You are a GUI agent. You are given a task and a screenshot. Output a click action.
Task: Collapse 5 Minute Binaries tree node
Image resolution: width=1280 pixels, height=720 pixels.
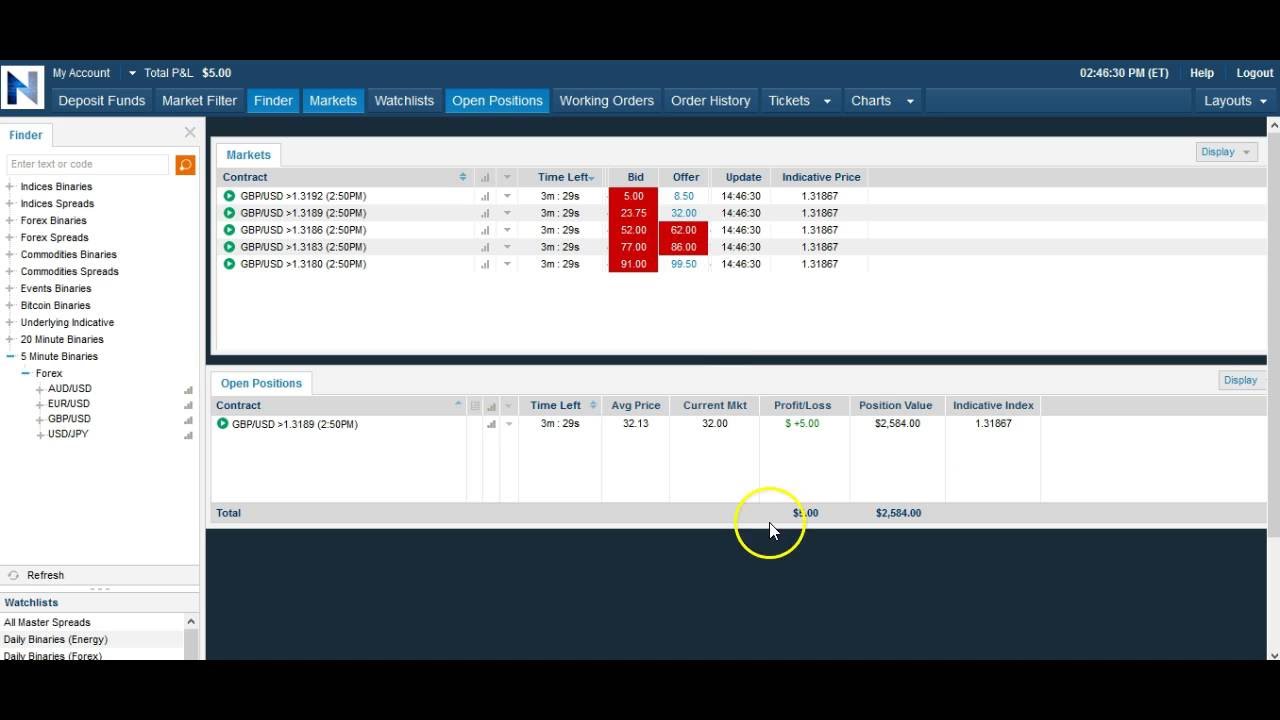coord(10,357)
